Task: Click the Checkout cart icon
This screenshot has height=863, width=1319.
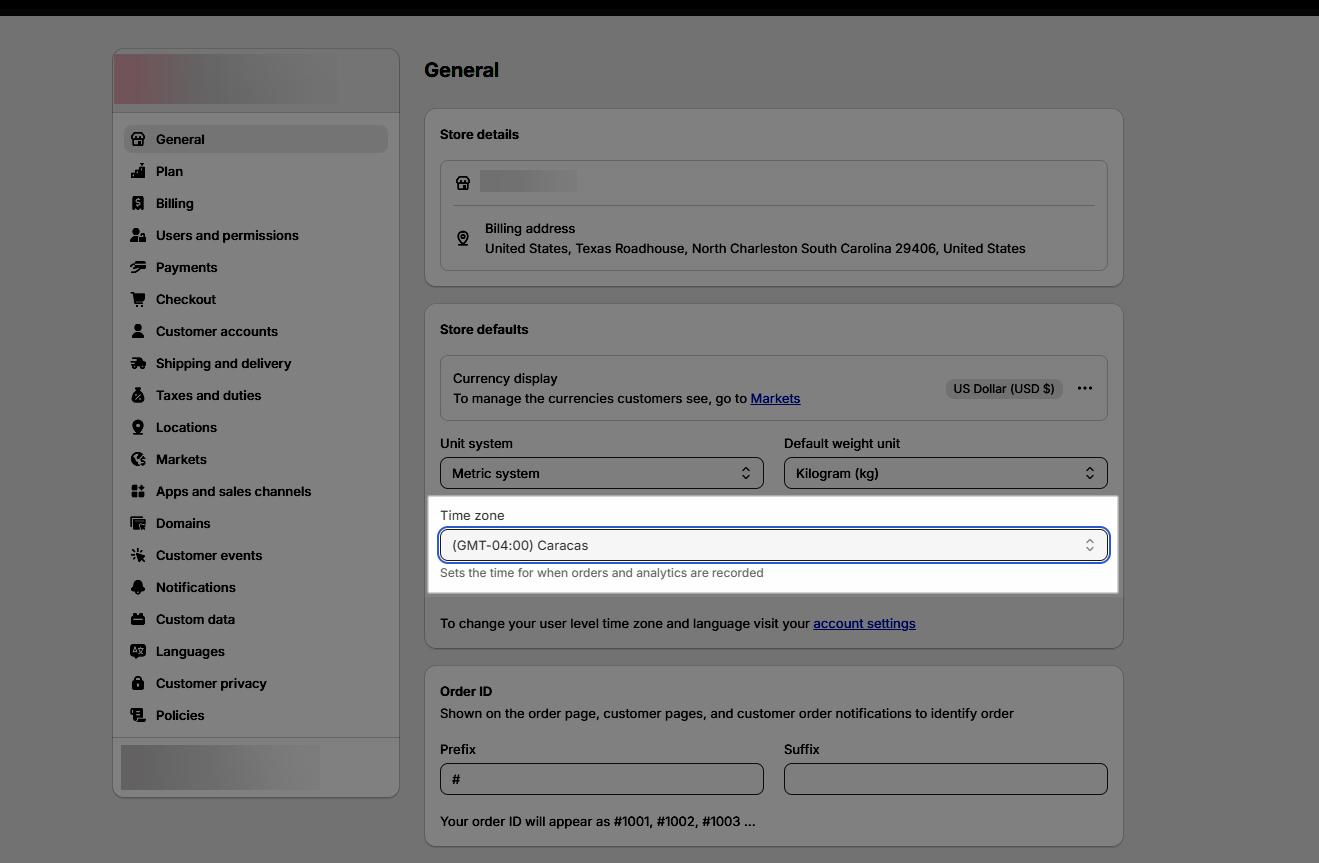Action: click(x=138, y=299)
